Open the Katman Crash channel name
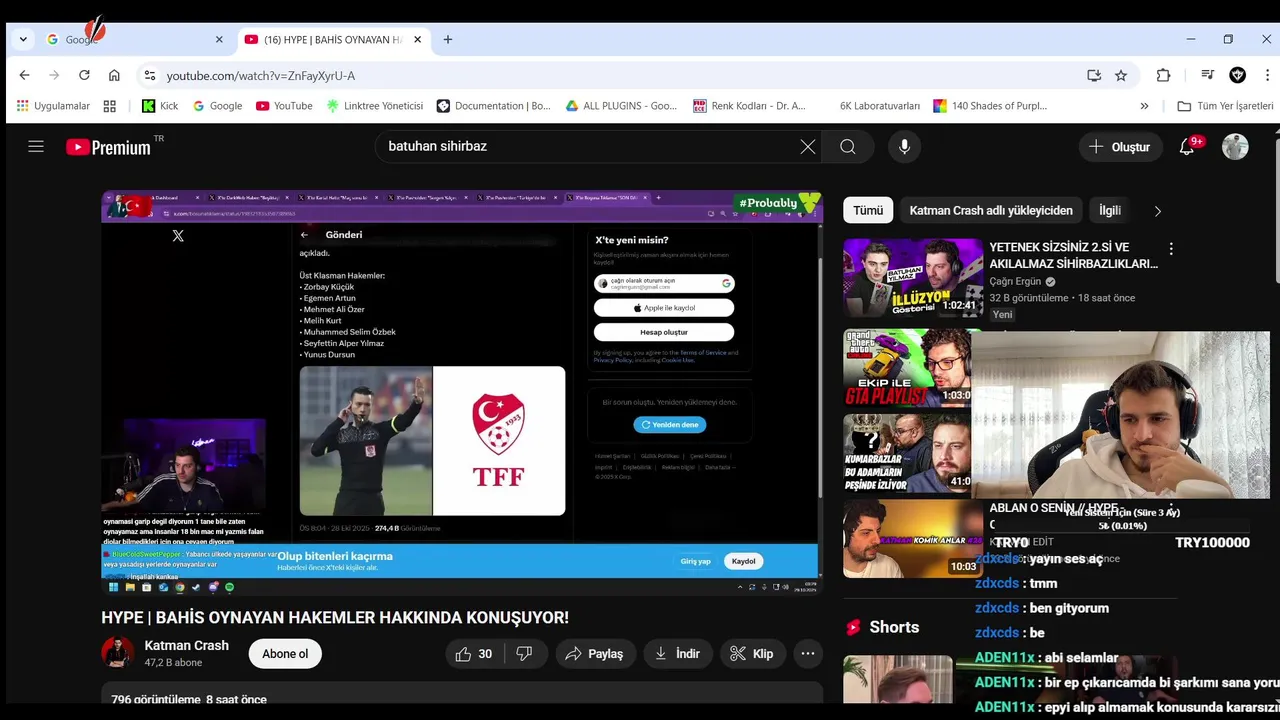Viewport: 1280px width, 720px height. pos(186,646)
